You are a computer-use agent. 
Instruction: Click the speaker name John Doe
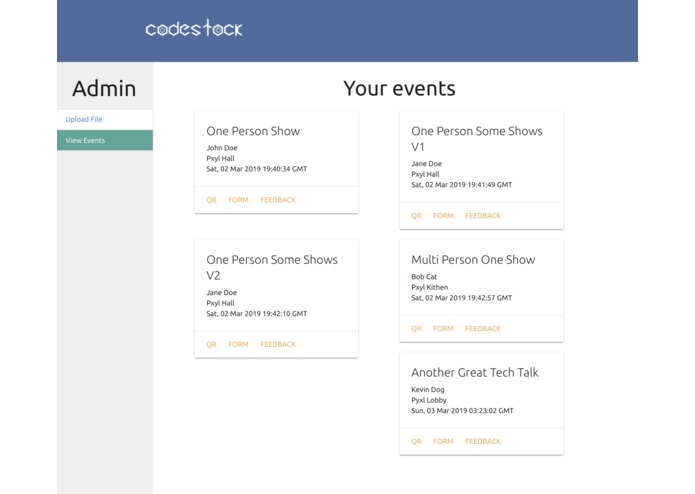(x=222, y=148)
